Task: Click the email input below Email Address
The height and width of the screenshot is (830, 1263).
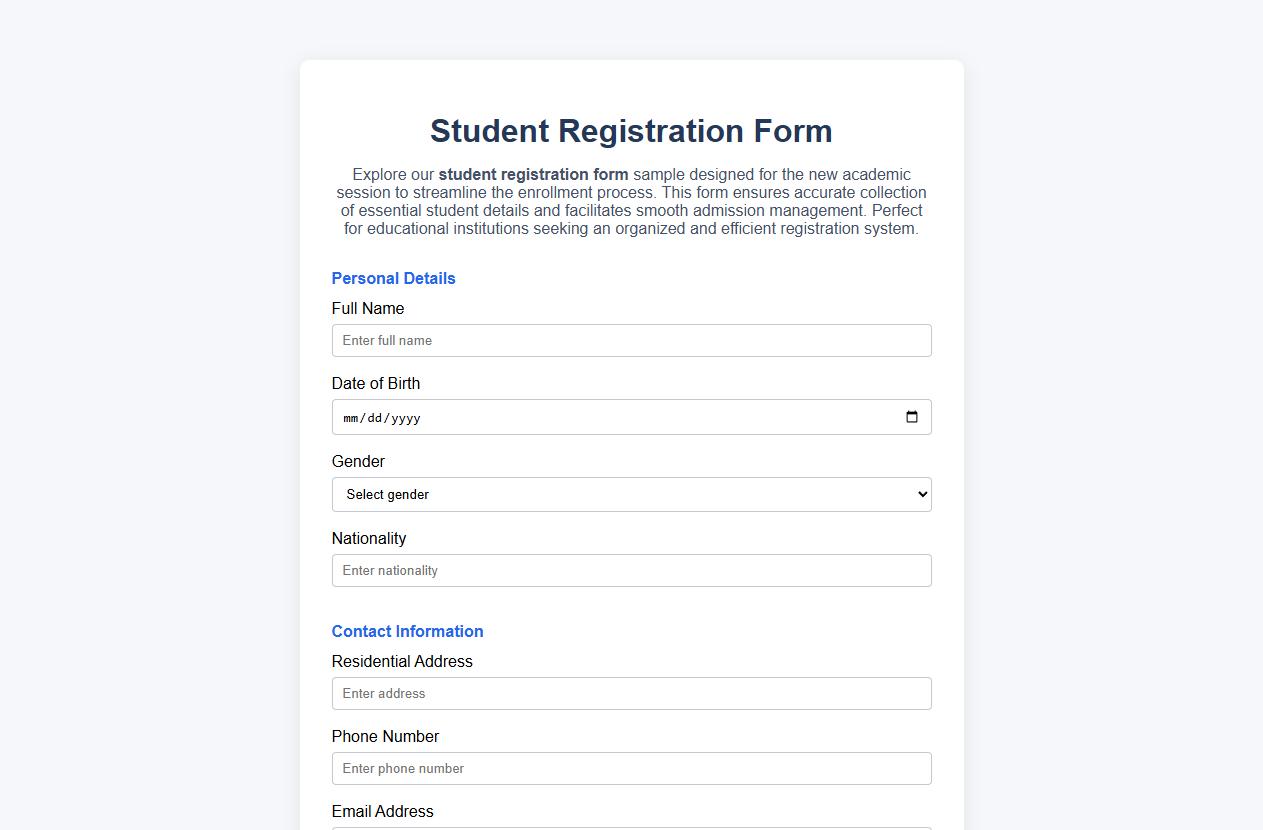Action: click(x=631, y=829)
